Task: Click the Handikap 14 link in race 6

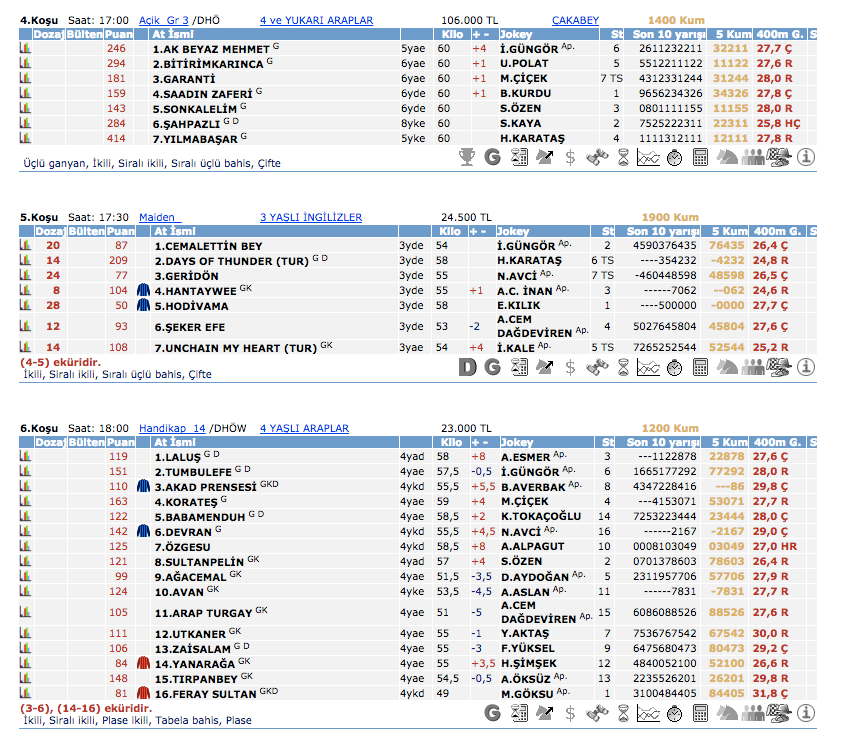Action: point(172,428)
